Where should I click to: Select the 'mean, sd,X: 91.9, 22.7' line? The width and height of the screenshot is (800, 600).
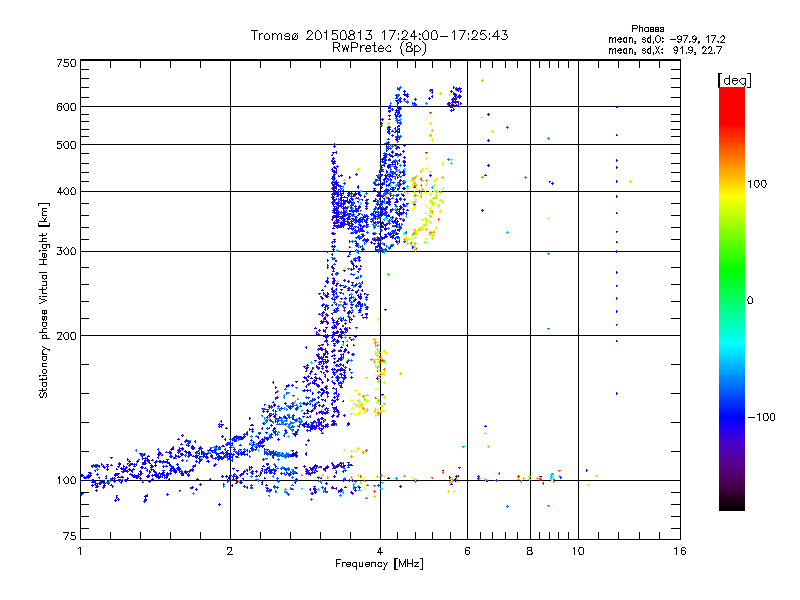tap(665, 50)
